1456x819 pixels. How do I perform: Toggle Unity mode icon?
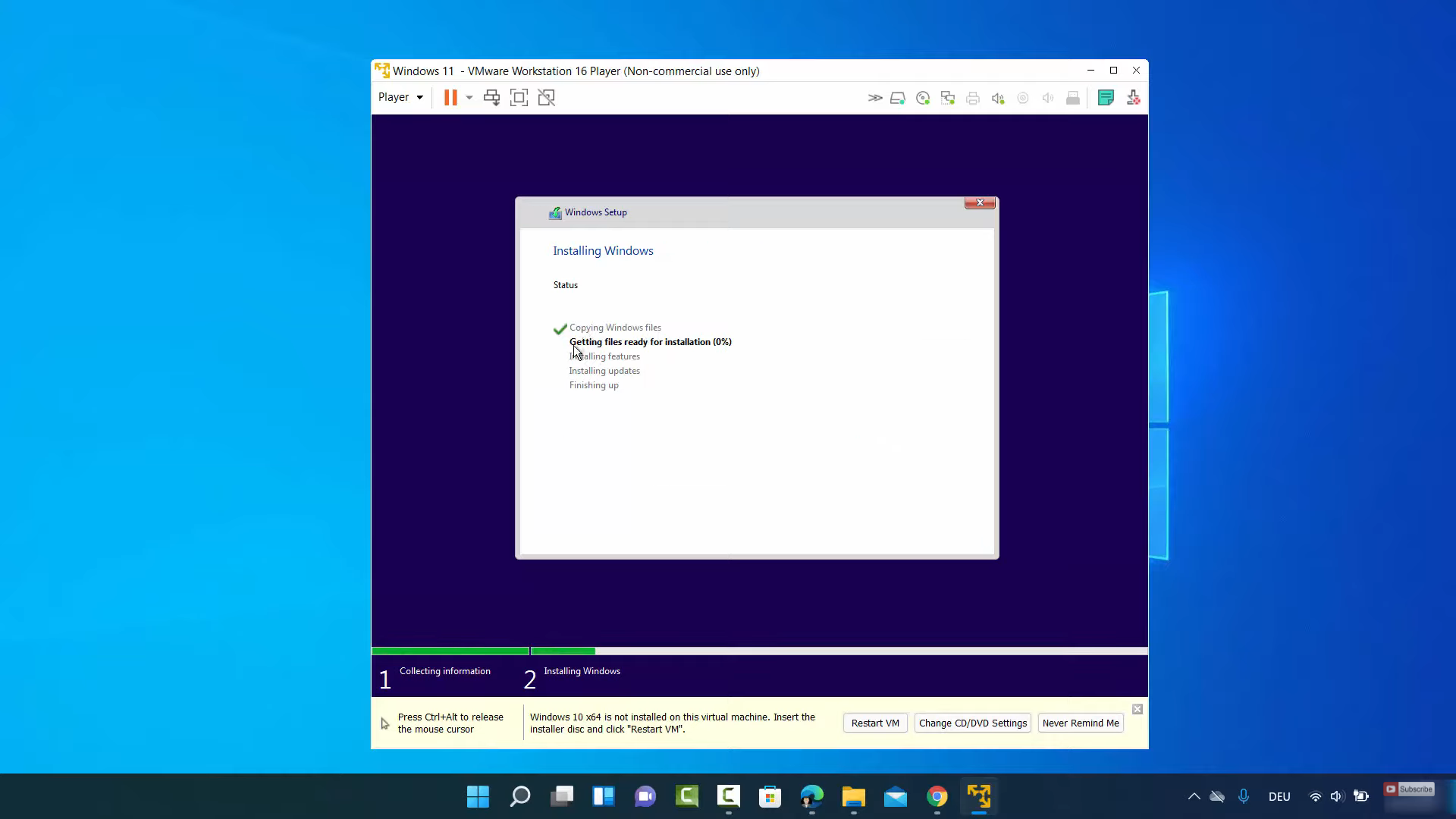point(546,98)
